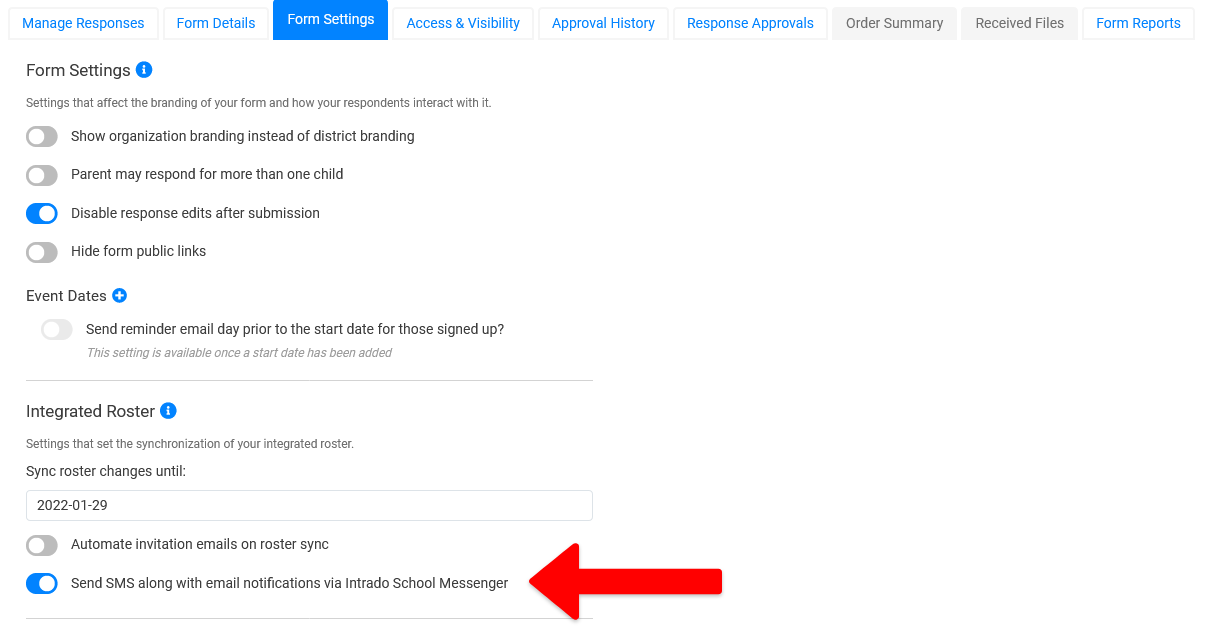
Task: Select the Form Settings tab
Action: pyautogui.click(x=330, y=20)
